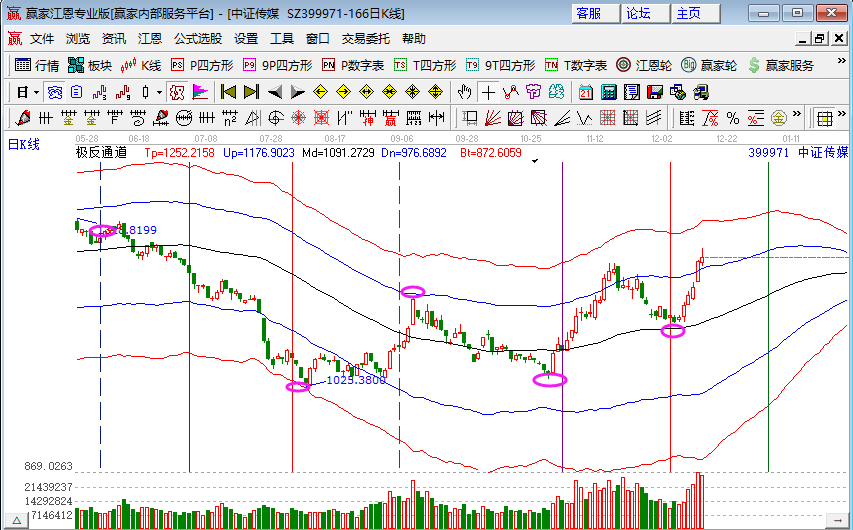Expand overflow chevron after grid icon
Screen dimensions: 853x530
point(842,114)
